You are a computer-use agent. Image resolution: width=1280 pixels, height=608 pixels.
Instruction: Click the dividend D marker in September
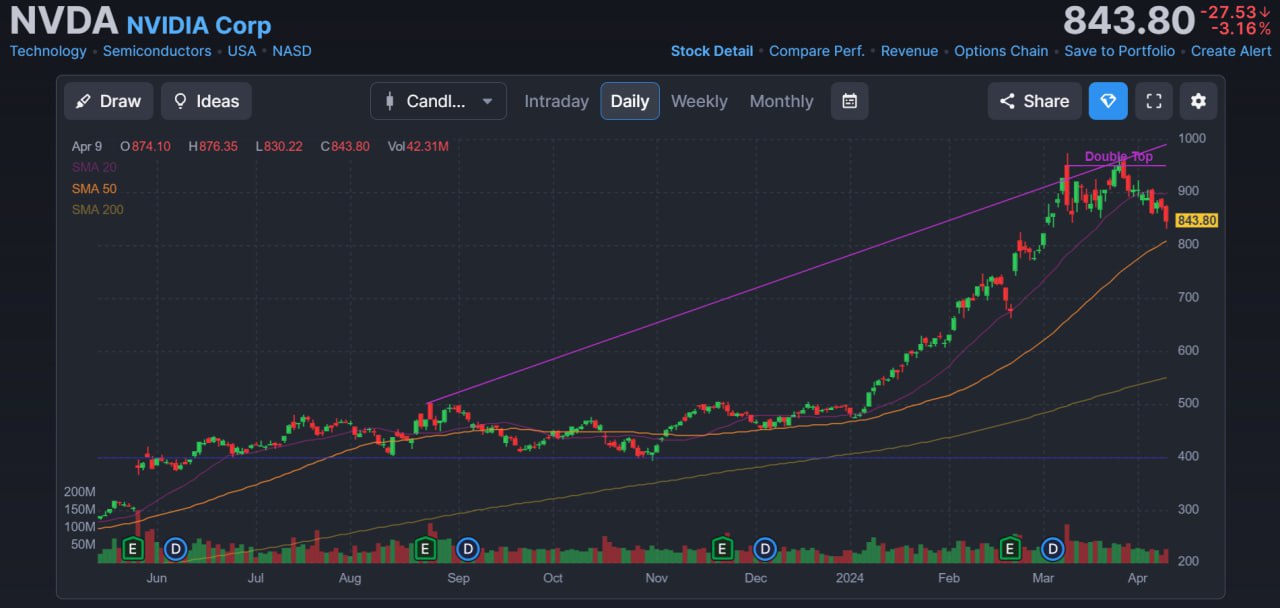468,548
